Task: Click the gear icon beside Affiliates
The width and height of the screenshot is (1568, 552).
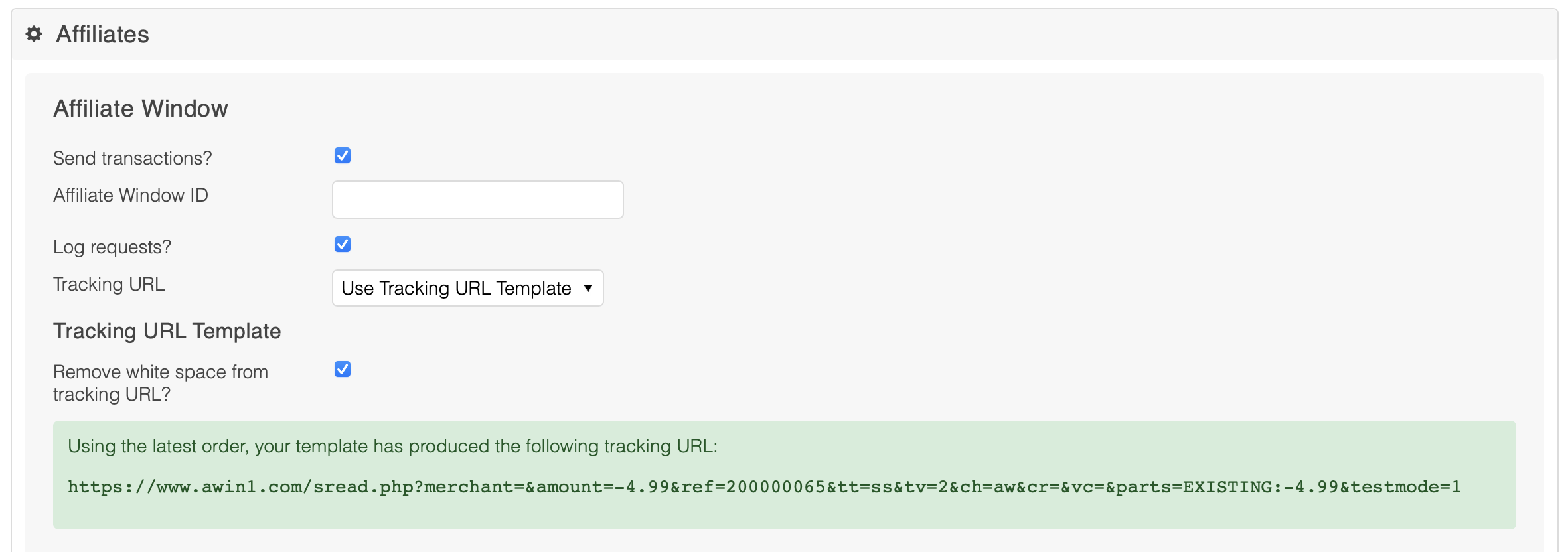Action: coord(34,34)
